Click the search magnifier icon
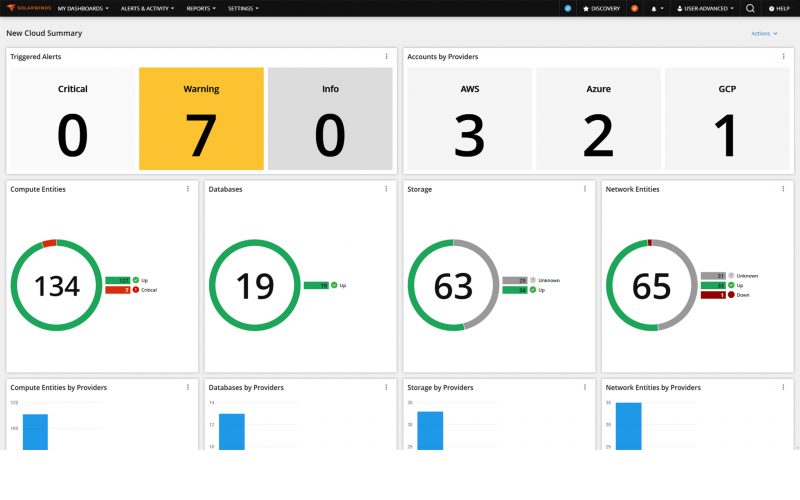Viewport: 800px width, 500px height. click(750, 8)
